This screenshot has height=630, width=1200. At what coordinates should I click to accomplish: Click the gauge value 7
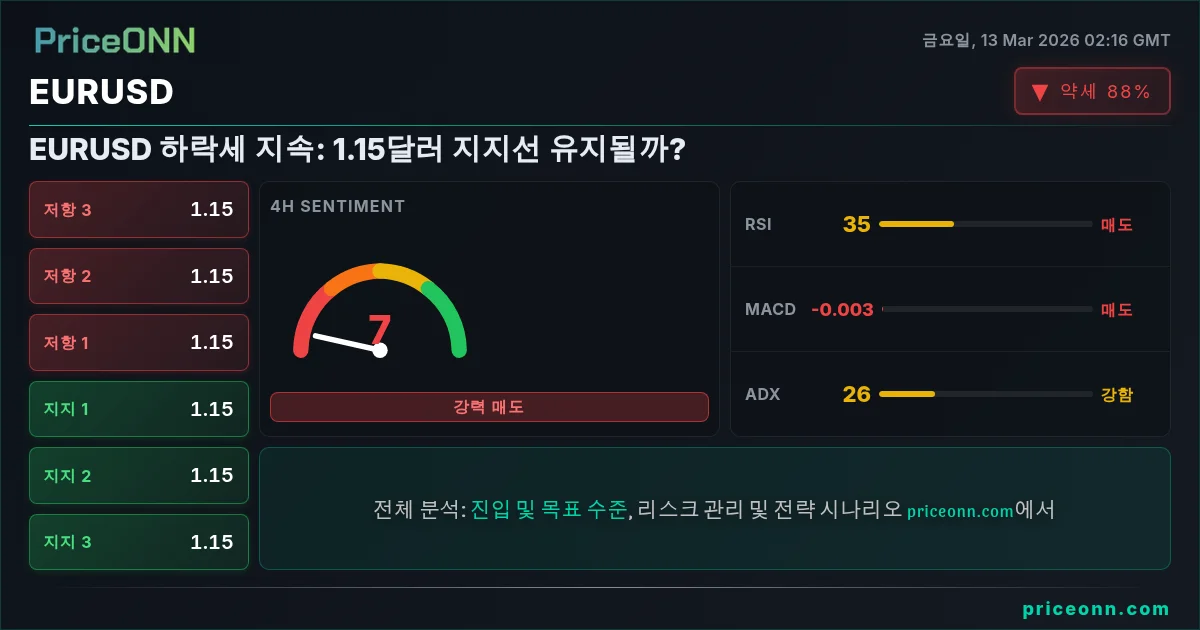click(379, 329)
